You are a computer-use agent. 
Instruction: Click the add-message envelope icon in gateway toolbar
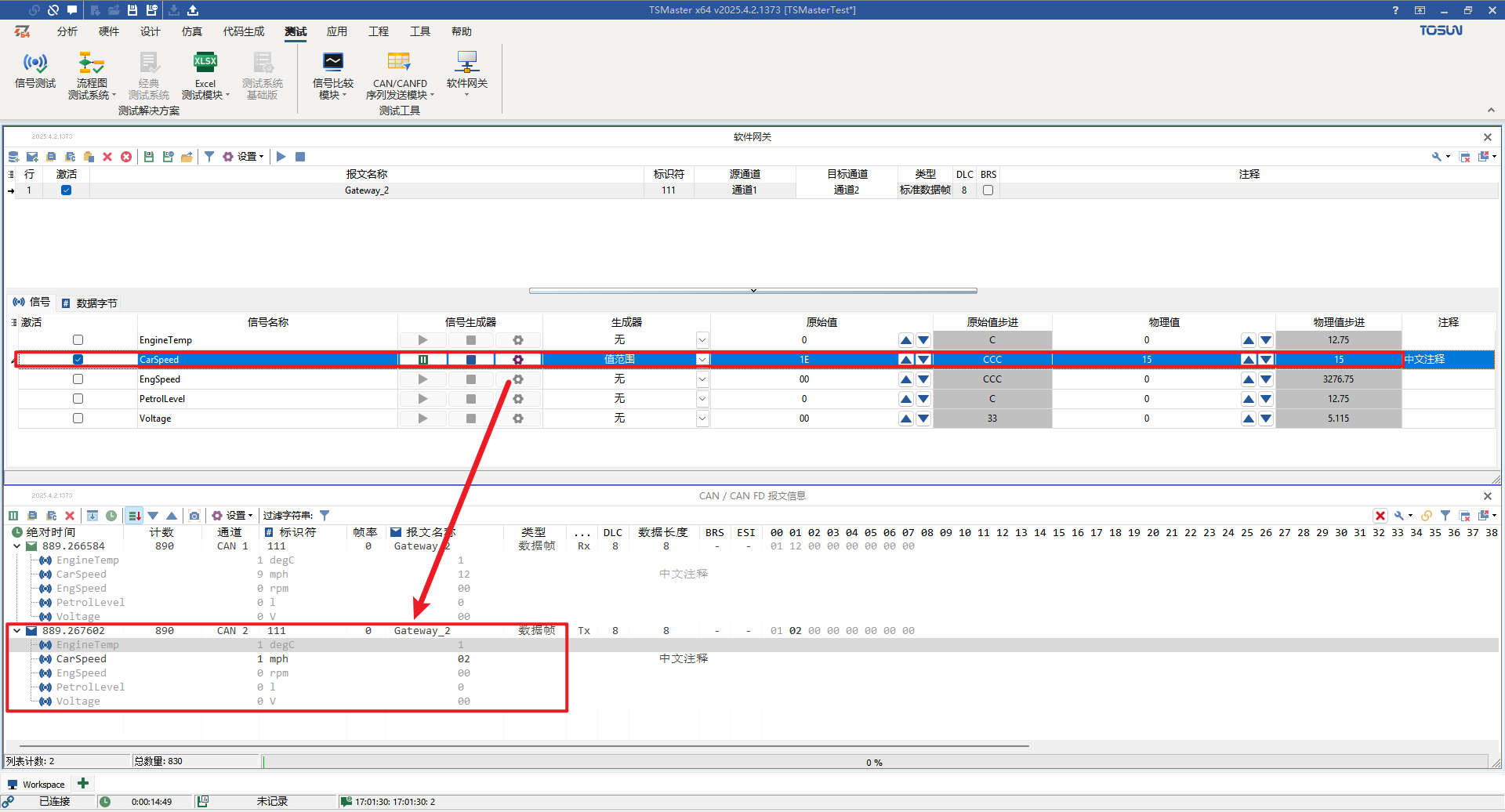[x=32, y=157]
